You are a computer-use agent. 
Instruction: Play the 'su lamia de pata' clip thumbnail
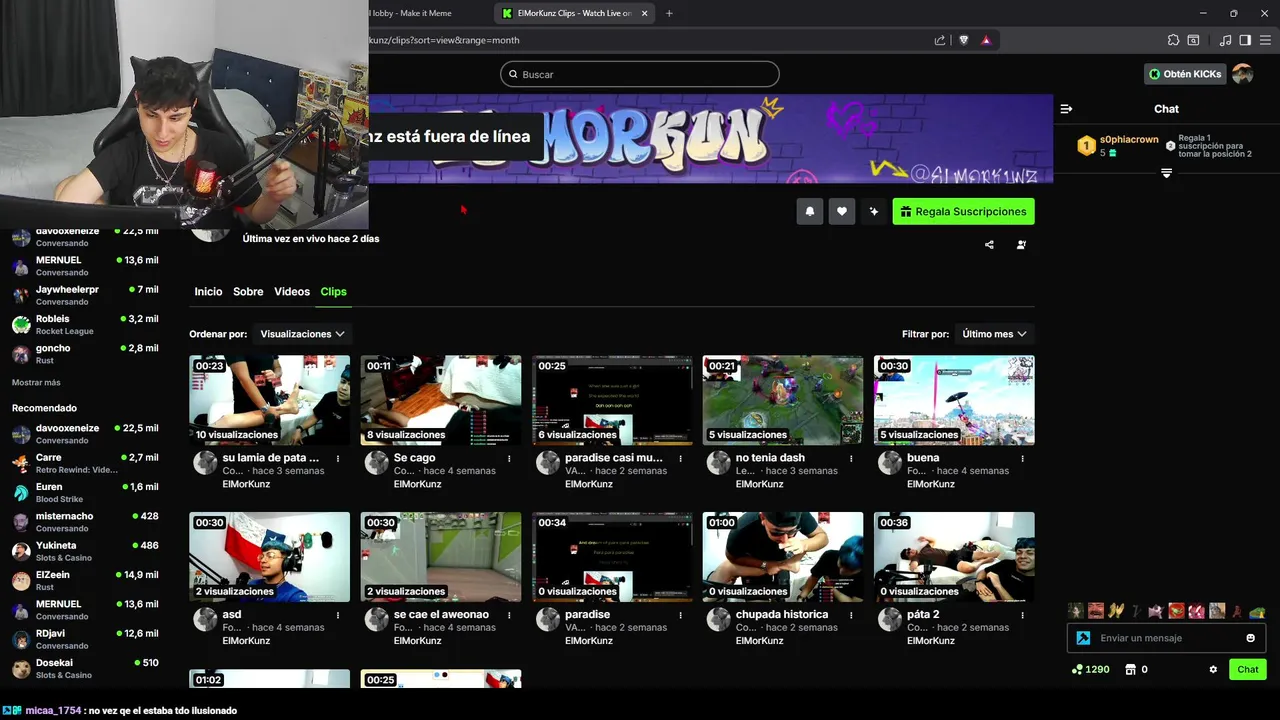(x=270, y=400)
